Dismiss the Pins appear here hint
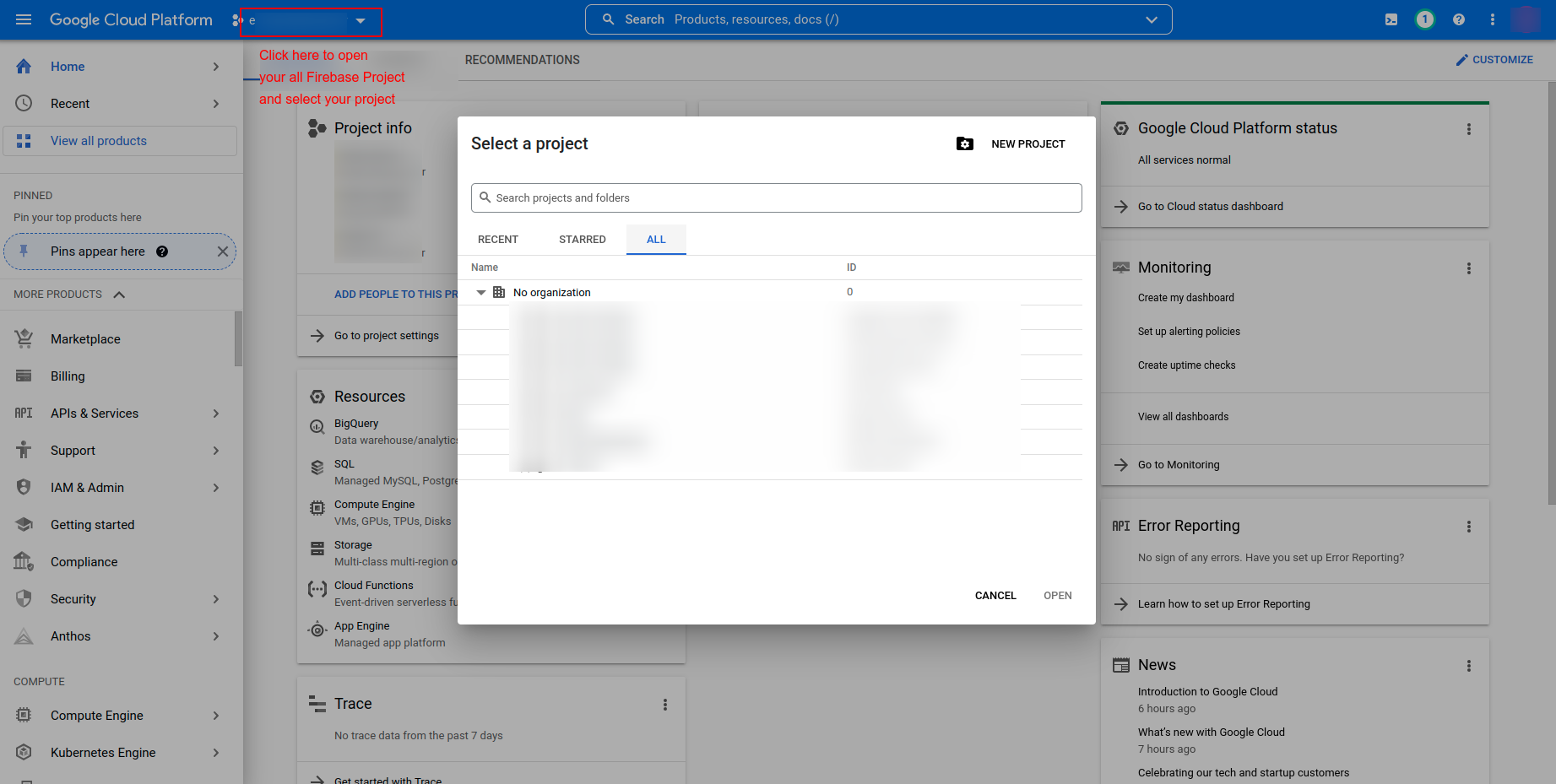Viewport: 1556px width, 784px height. pyautogui.click(x=222, y=251)
